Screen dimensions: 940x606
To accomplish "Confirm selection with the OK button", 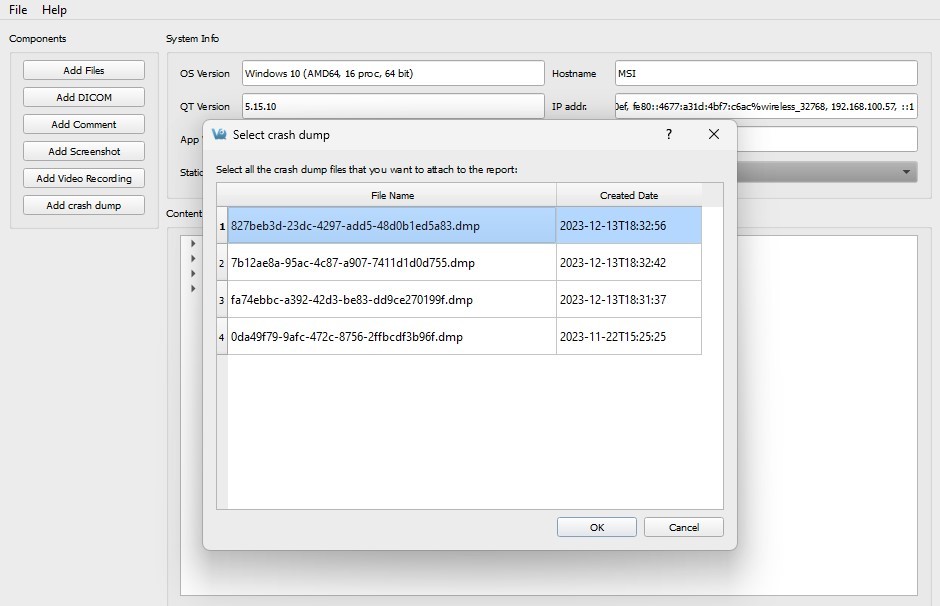I will 596,526.
